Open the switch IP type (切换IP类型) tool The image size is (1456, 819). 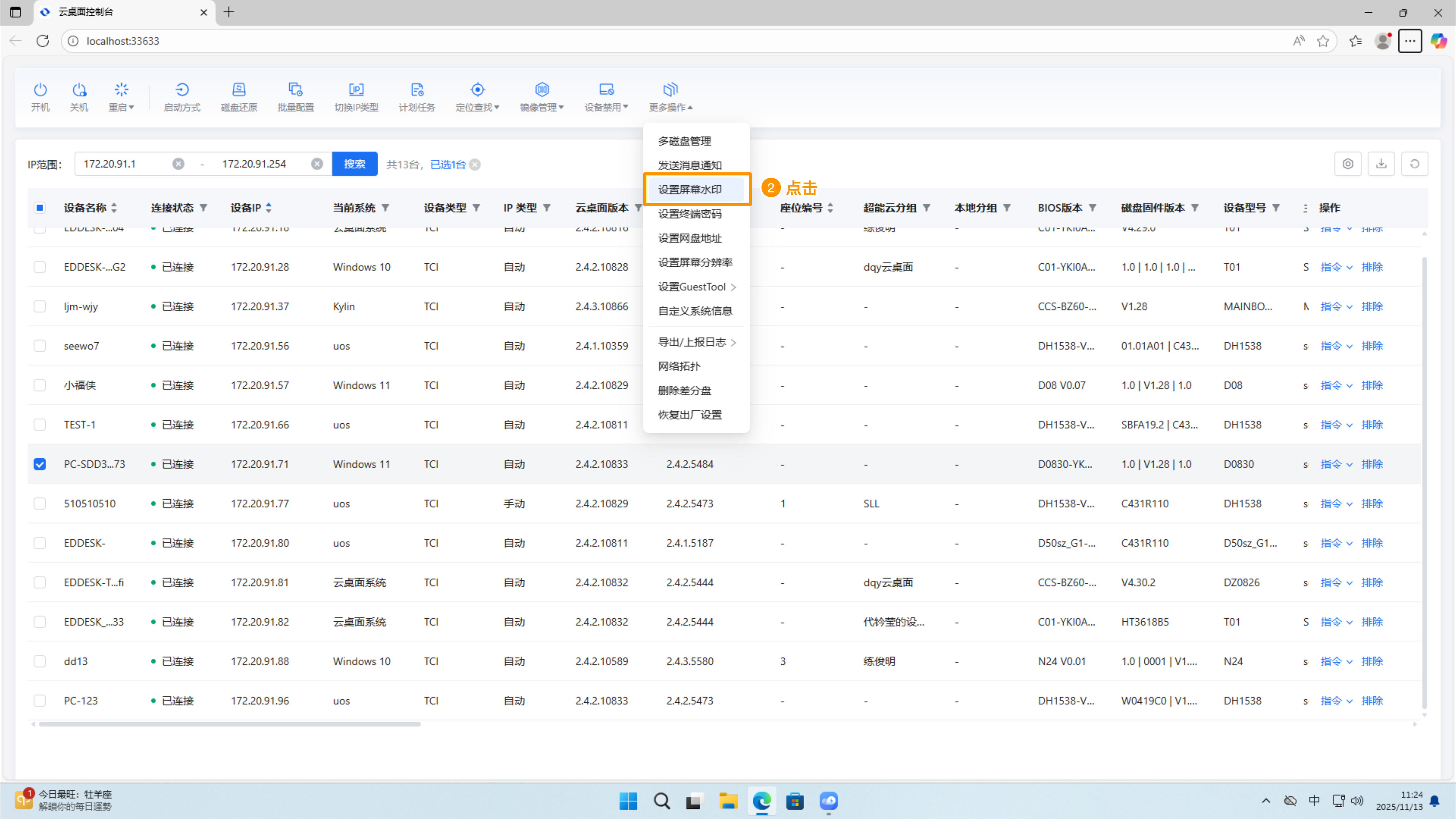click(356, 90)
